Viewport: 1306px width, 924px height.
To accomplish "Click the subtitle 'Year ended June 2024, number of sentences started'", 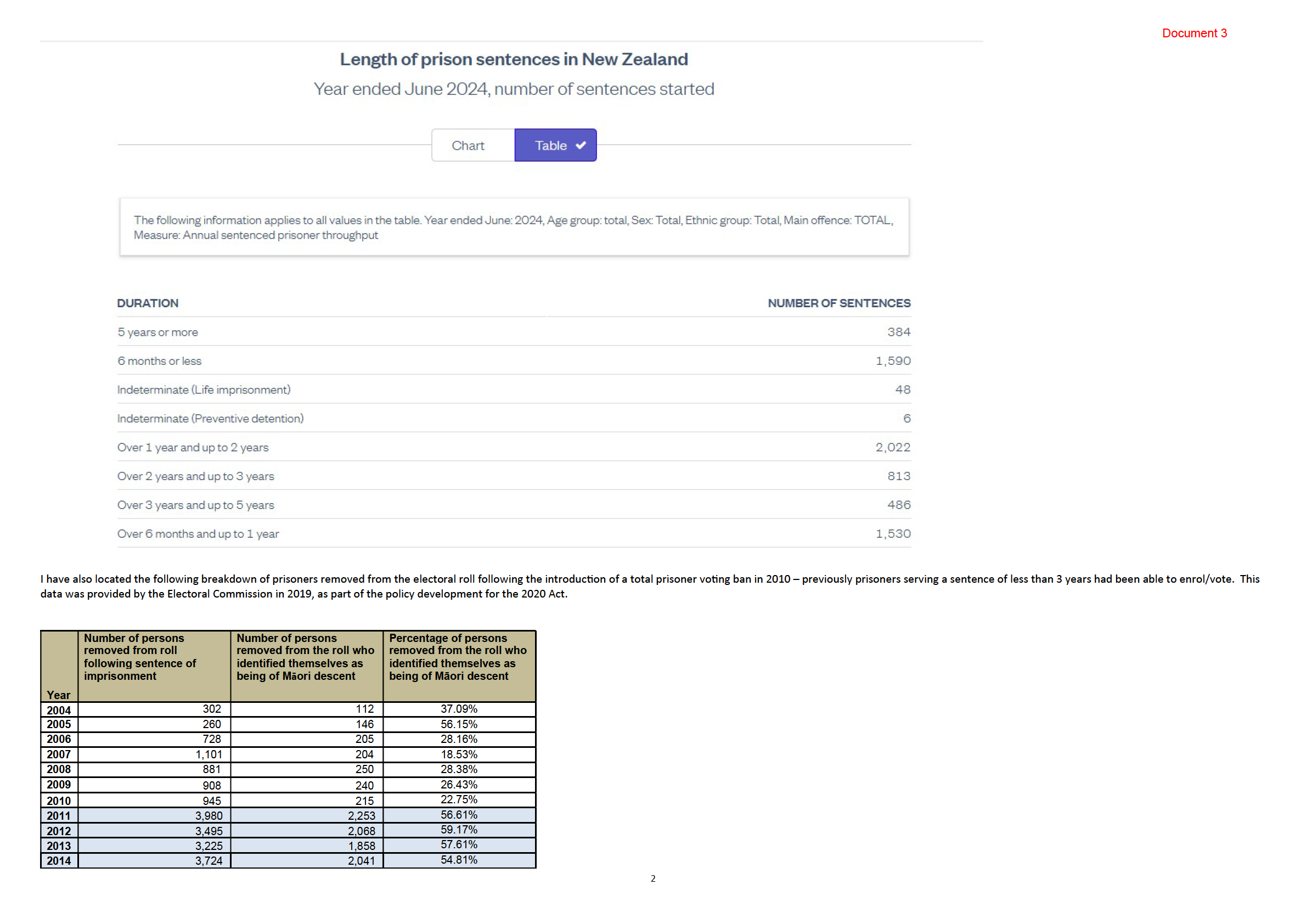I will click(514, 89).
